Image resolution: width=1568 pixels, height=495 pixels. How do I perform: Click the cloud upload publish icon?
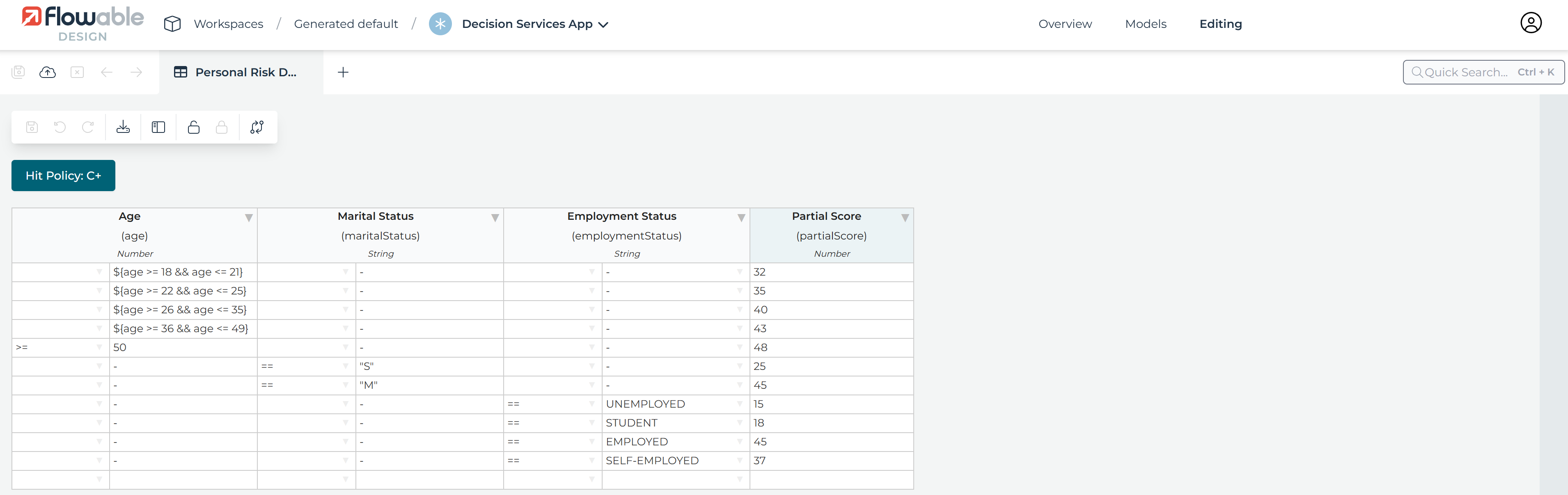[x=48, y=72]
